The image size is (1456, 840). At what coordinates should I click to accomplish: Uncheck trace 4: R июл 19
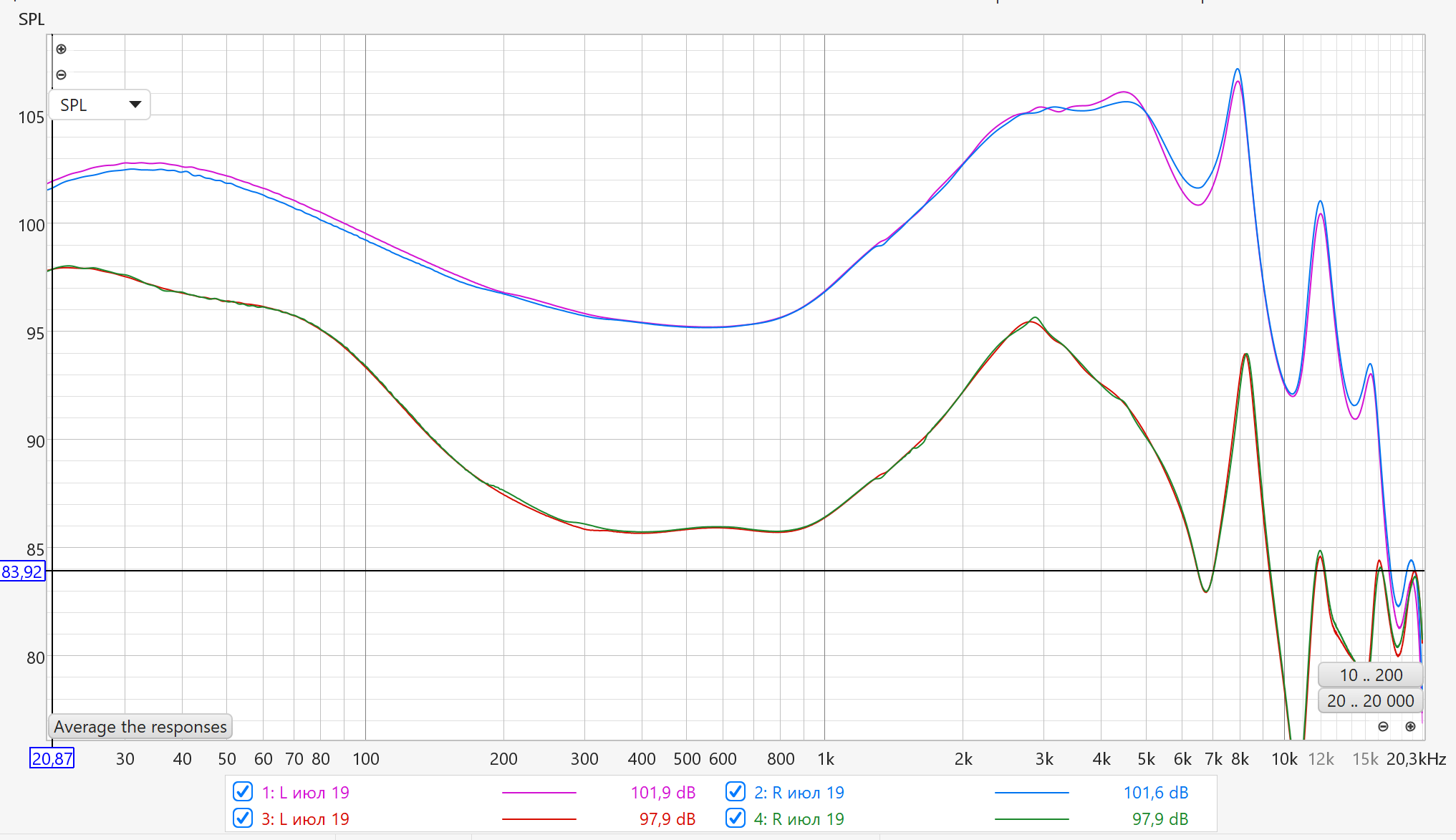pyautogui.click(x=736, y=818)
